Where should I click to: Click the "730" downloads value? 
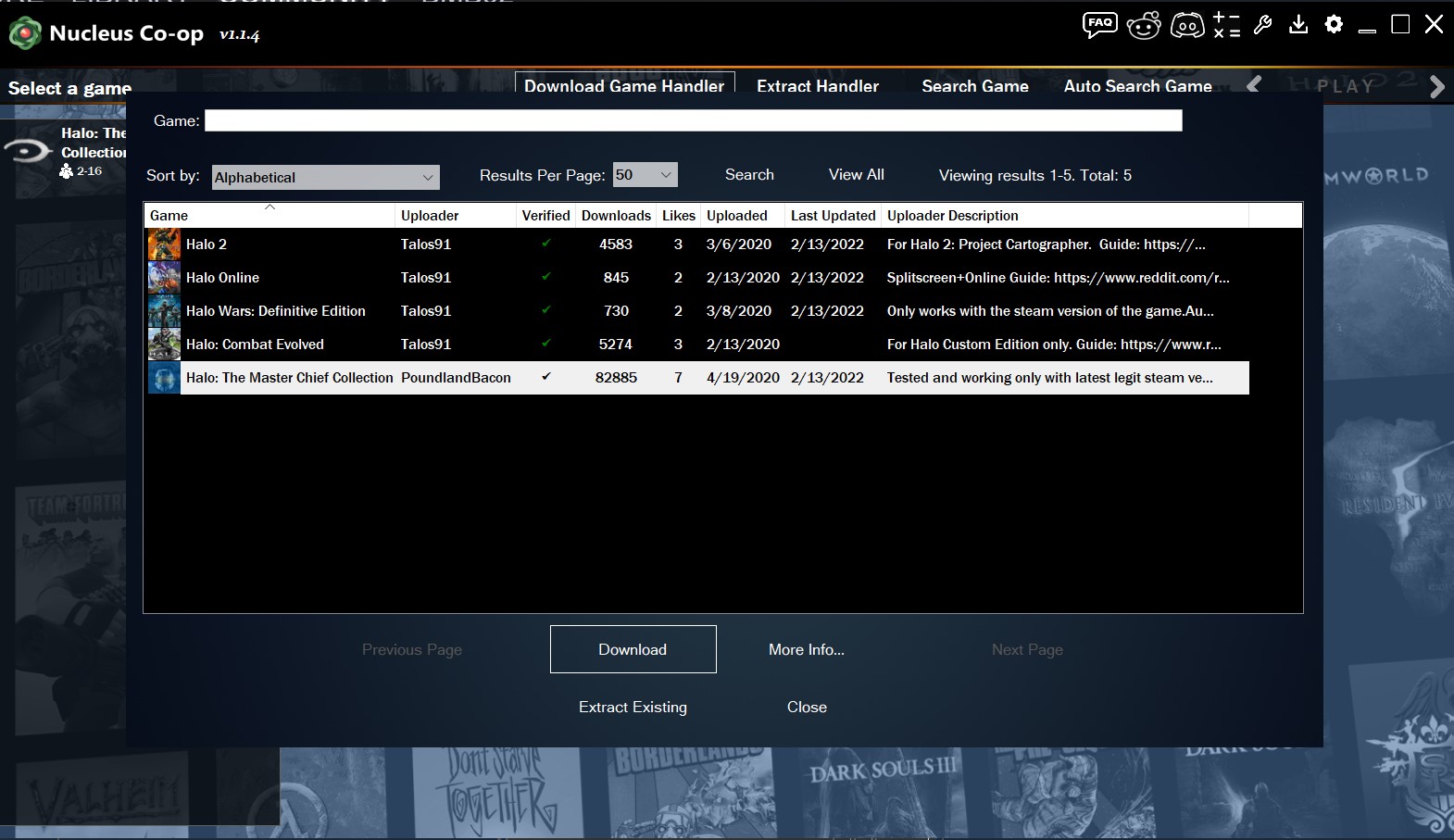pos(616,311)
